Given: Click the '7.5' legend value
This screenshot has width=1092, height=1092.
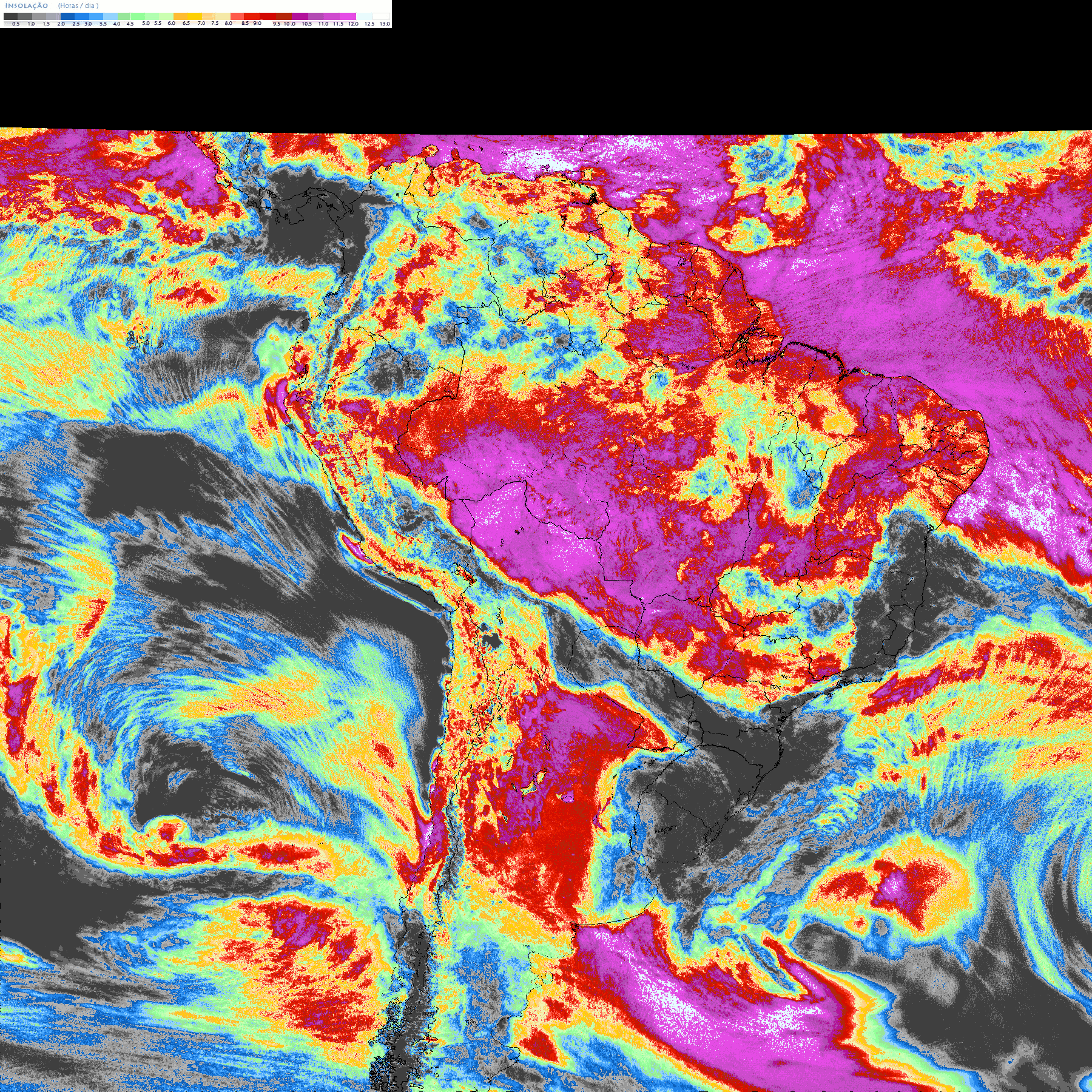Looking at the screenshot, I should click(215, 23).
